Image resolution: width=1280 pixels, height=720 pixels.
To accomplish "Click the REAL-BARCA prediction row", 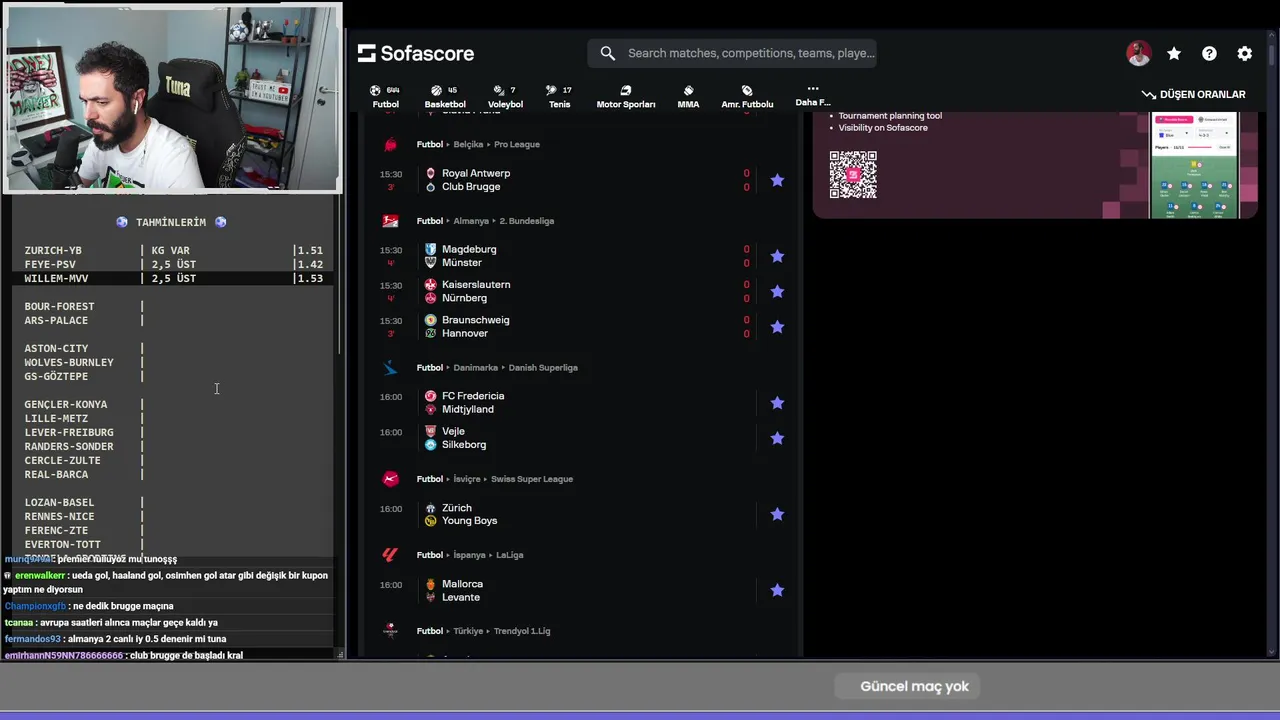I will [x=83, y=475].
